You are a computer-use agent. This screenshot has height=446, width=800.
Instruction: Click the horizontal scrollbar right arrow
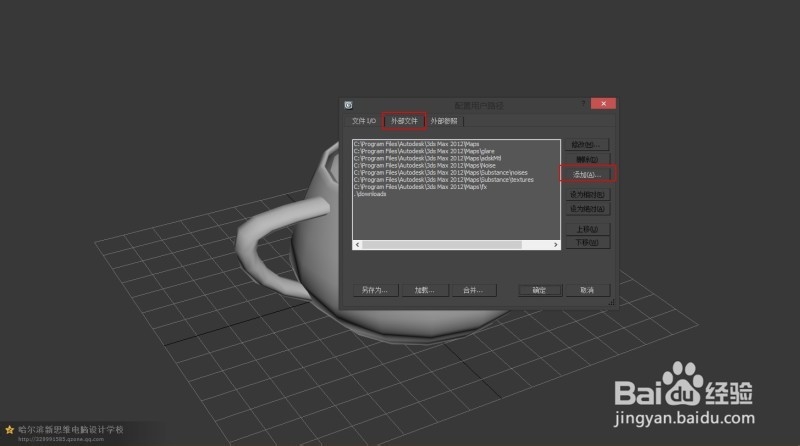pos(556,245)
